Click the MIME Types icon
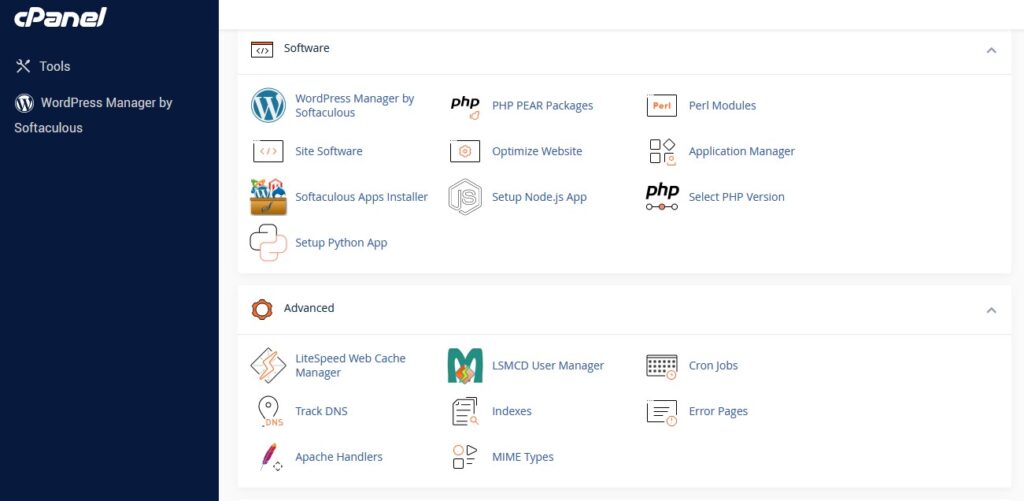Viewport: 1024px width, 501px height. 465,457
